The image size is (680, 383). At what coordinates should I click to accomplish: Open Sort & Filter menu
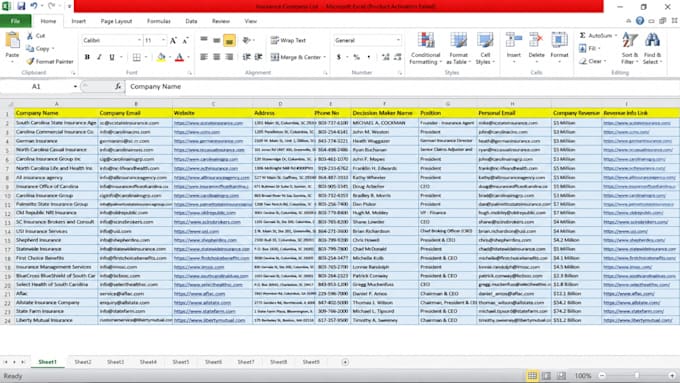coord(630,48)
